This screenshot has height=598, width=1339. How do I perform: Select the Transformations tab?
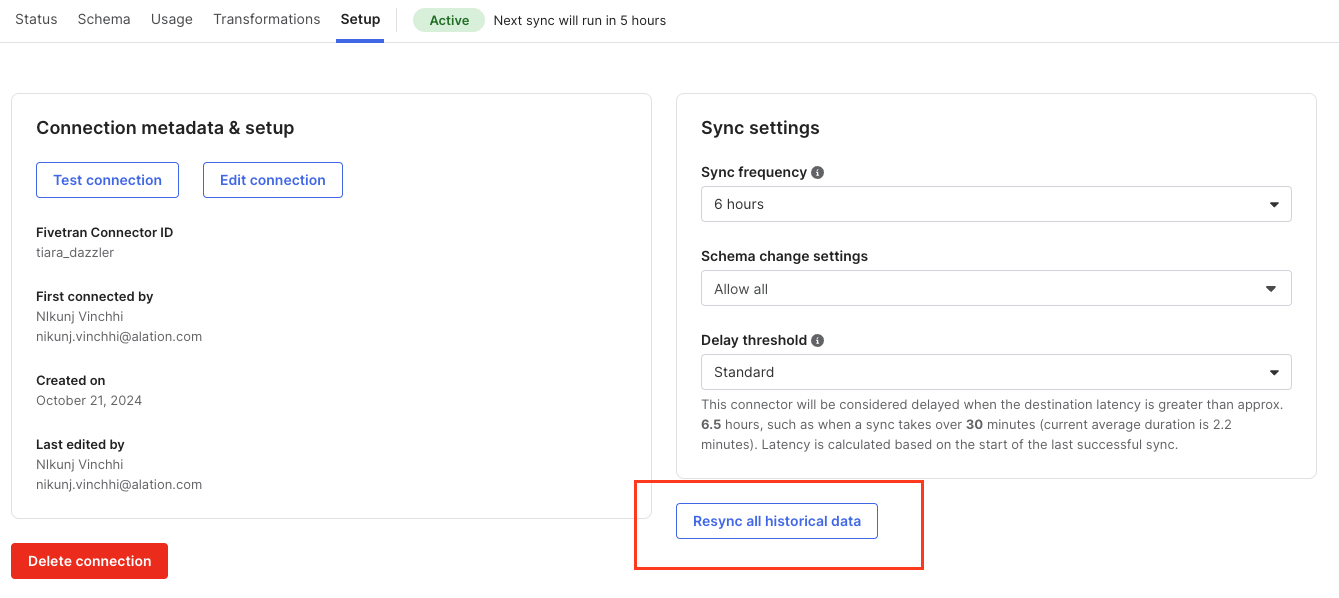267,20
